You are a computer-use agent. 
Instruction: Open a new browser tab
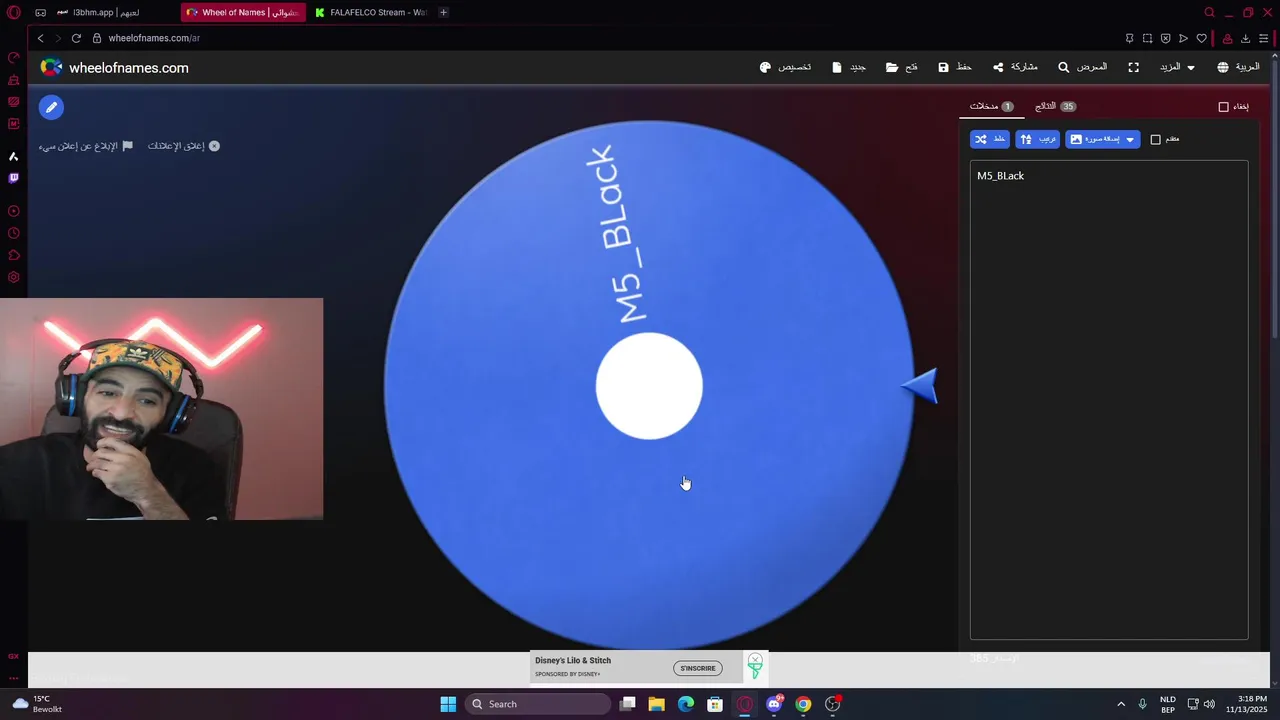[443, 12]
